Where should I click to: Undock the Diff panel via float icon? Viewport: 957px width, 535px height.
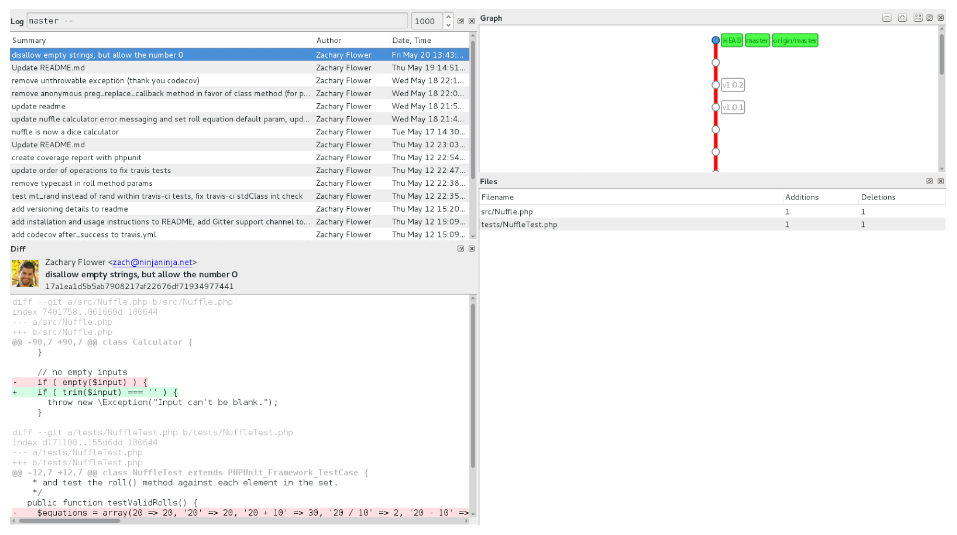460,248
